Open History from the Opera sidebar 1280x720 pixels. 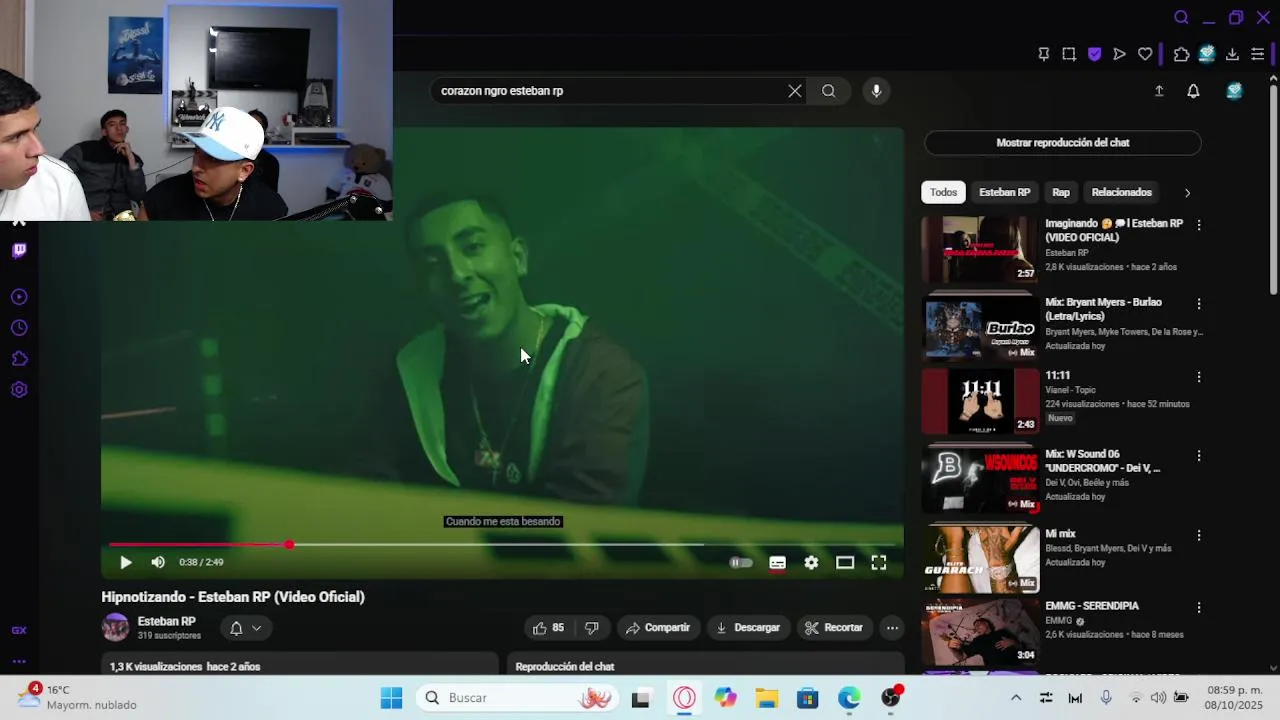click(x=19, y=328)
